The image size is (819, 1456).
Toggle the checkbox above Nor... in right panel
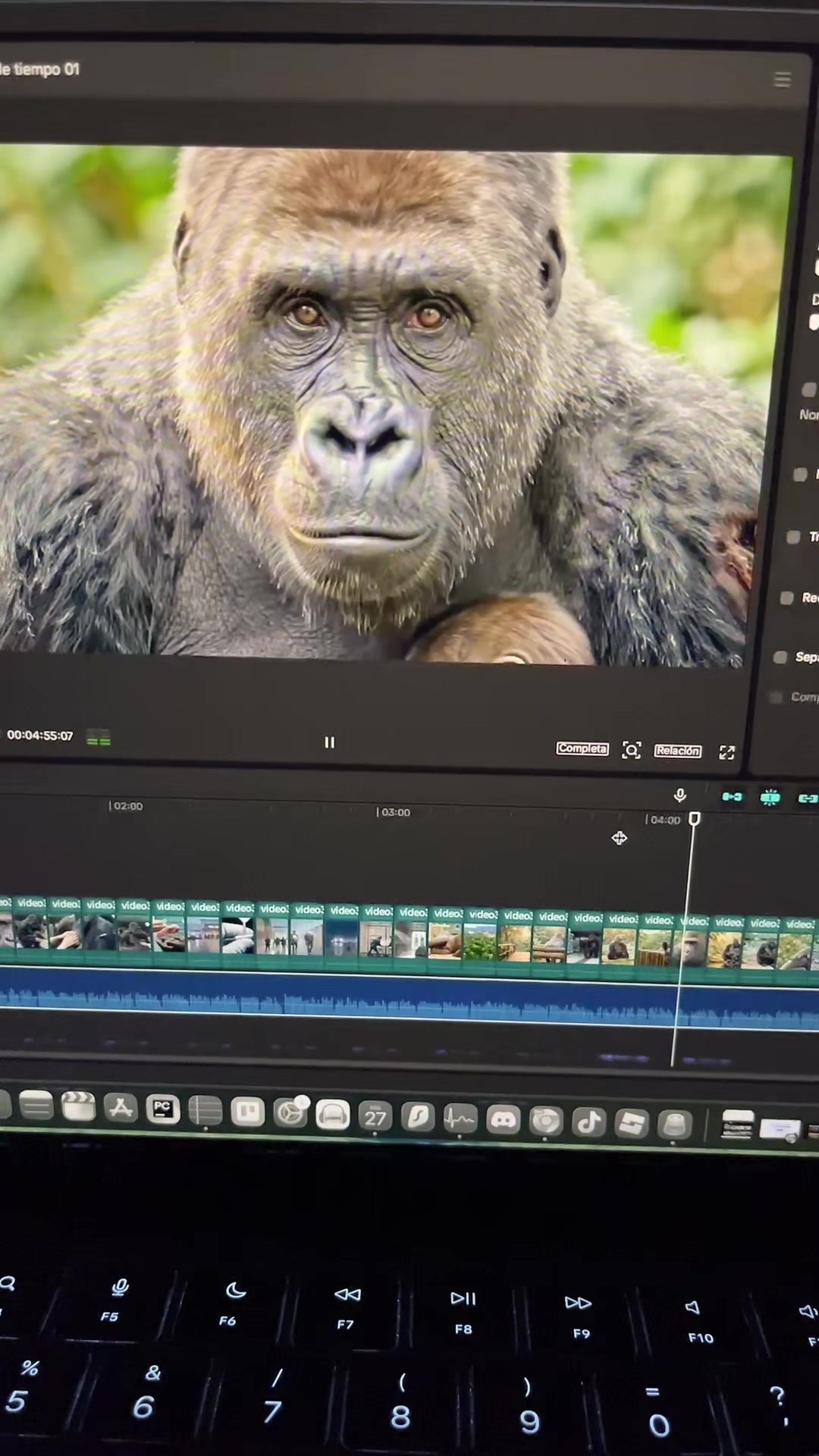(809, 390)
